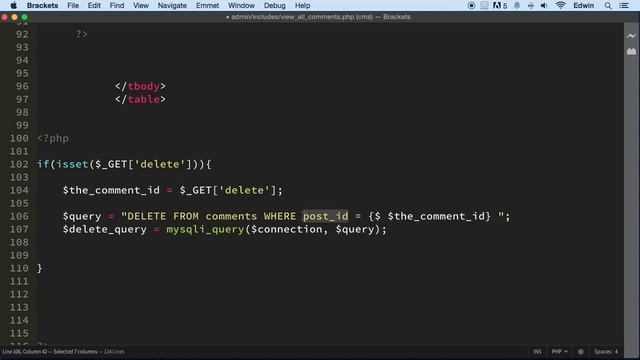Click the closing table tag

pyautogui.click(x=140, y=99)
